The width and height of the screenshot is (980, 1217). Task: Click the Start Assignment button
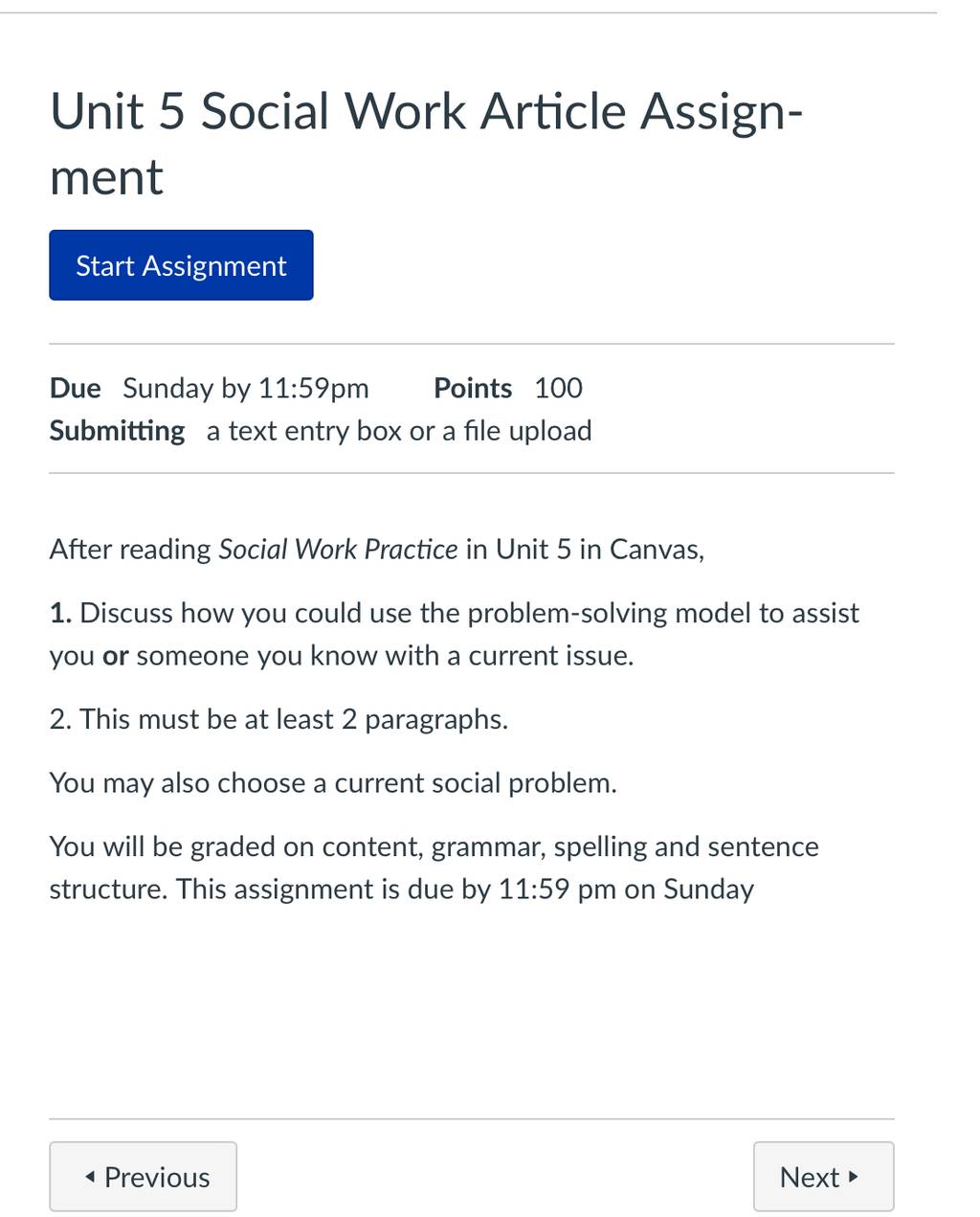tap(181, 265)
